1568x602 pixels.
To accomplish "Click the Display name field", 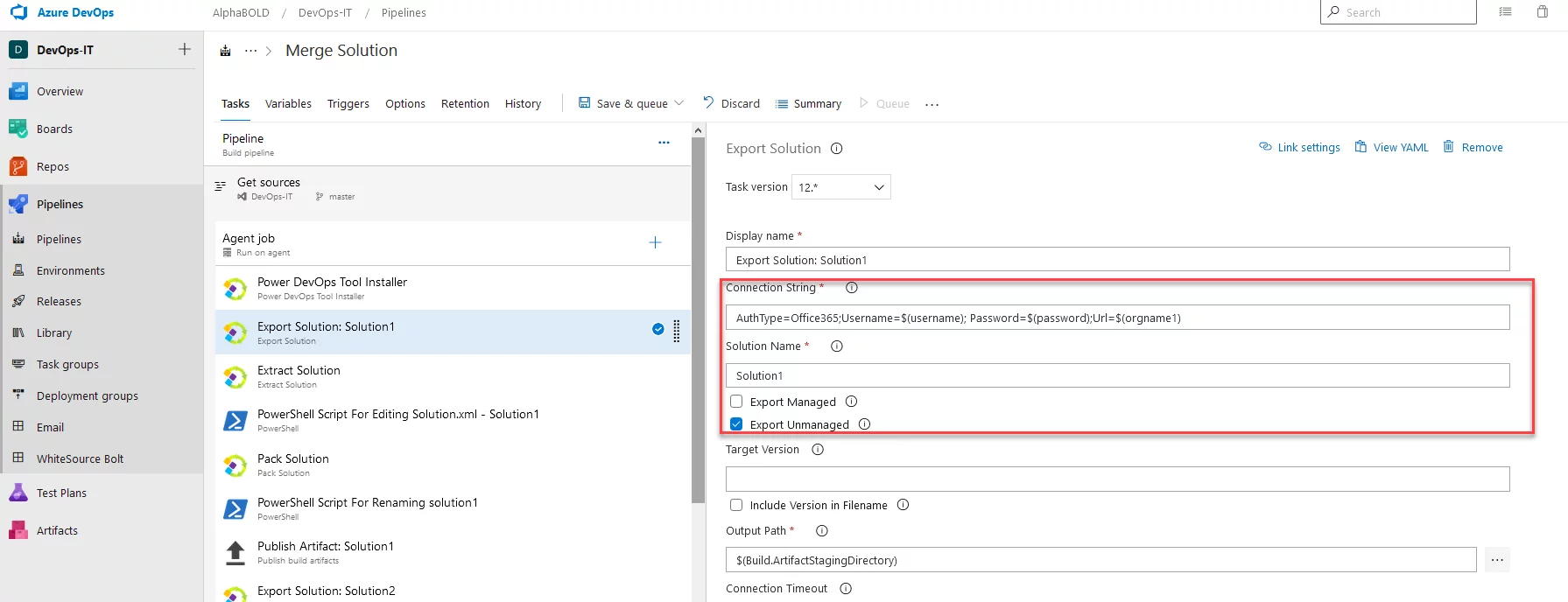I will pos(1117,260).
